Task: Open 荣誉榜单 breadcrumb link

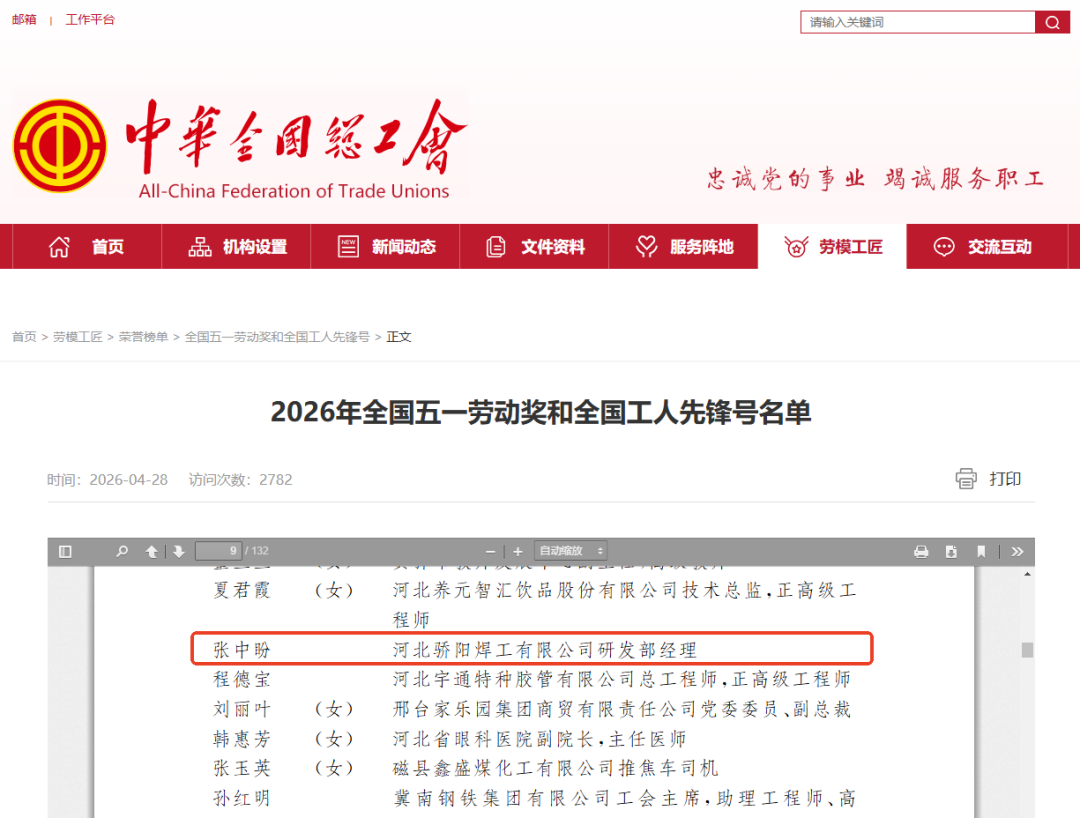Action: tap(143, 337)
